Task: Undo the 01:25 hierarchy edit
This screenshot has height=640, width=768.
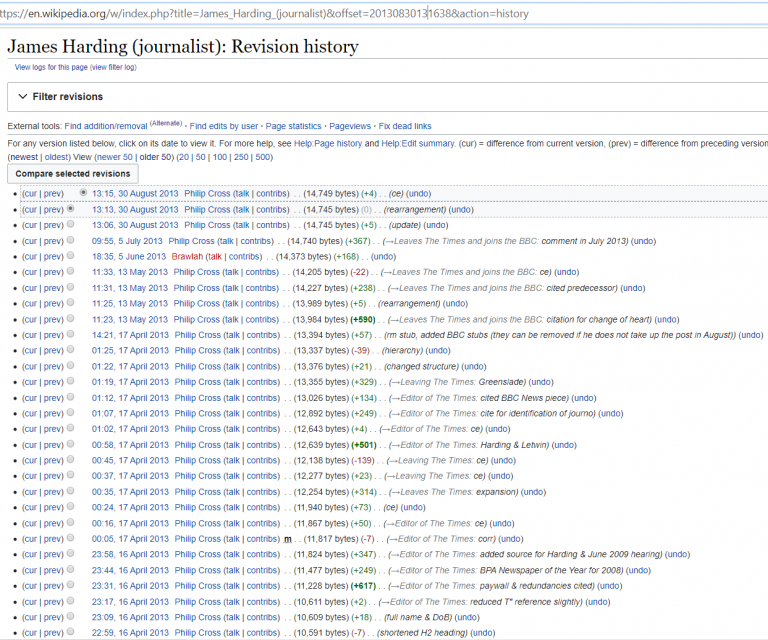Action: pyautogui.click(x=437, y=351)
